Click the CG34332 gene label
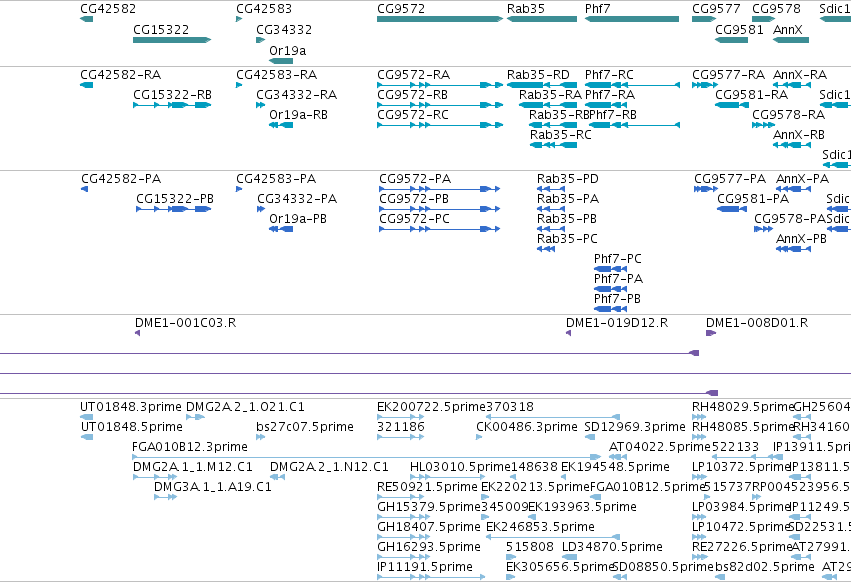 click(284, 29)
